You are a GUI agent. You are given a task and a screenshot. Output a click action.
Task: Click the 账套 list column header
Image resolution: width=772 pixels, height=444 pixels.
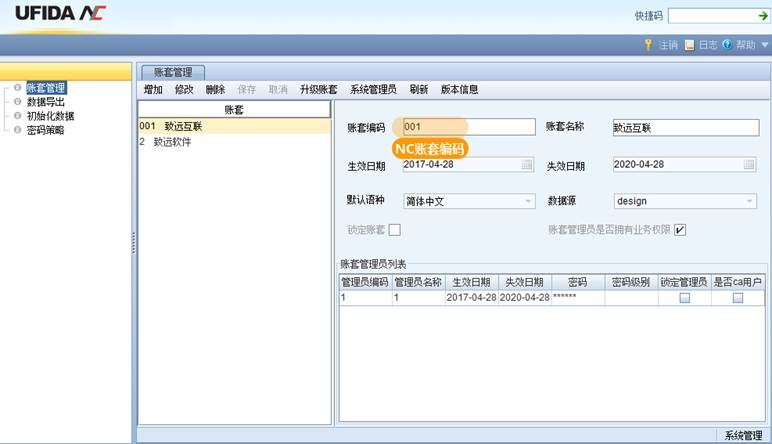tap(234, 110)
